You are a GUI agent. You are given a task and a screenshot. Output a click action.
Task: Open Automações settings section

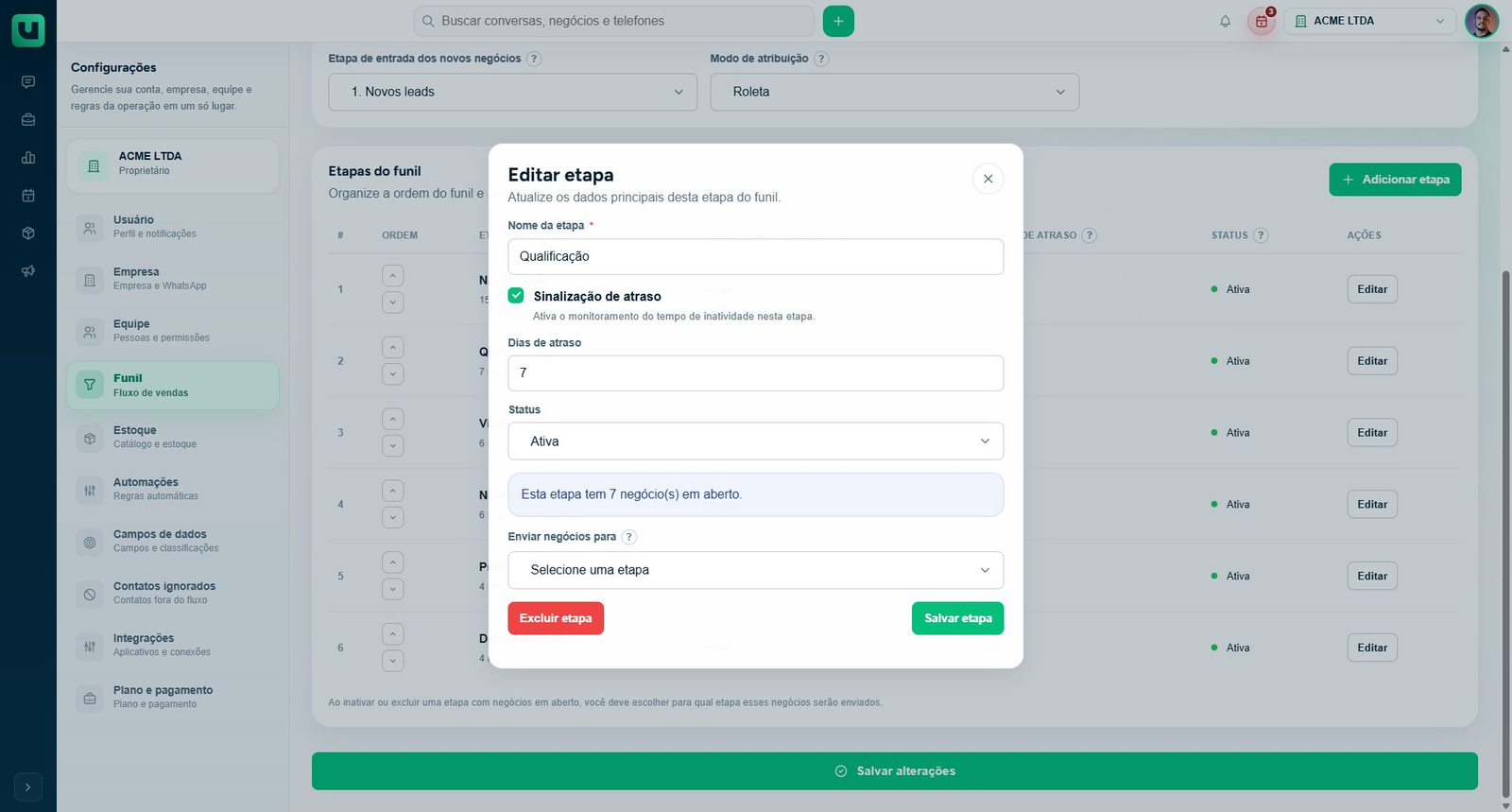[x=173, y=489]
